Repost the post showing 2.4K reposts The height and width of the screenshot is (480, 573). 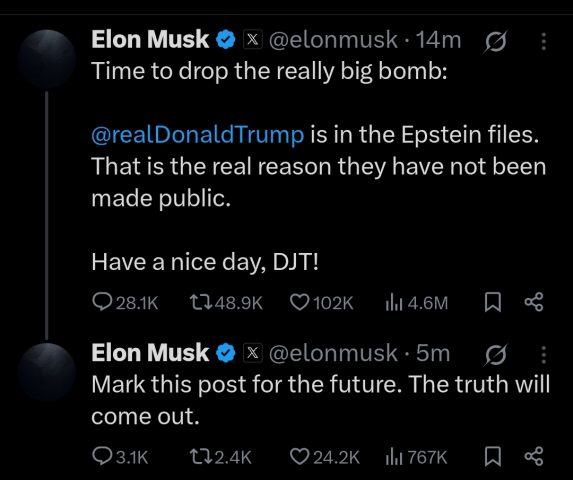[221, 457]
